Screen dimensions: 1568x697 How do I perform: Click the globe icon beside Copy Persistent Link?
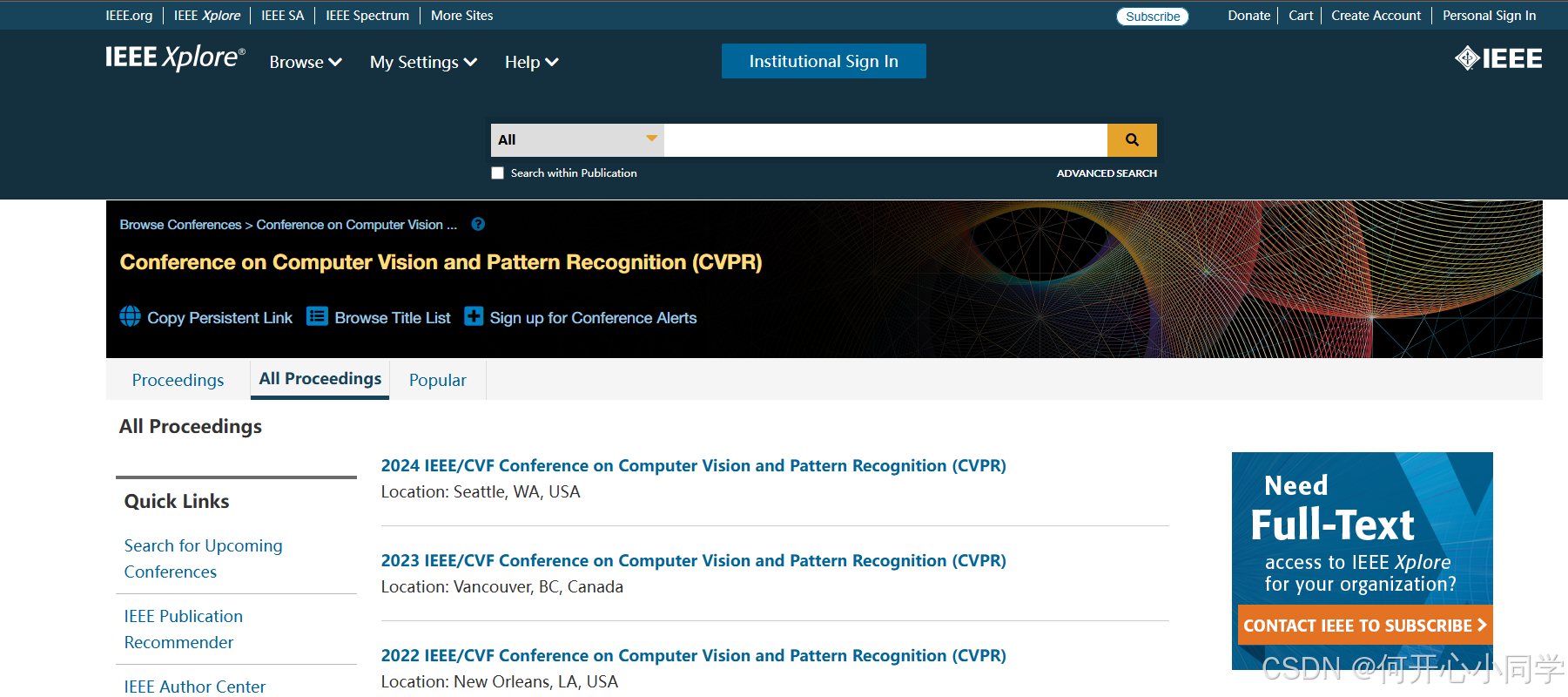(130, 316)
